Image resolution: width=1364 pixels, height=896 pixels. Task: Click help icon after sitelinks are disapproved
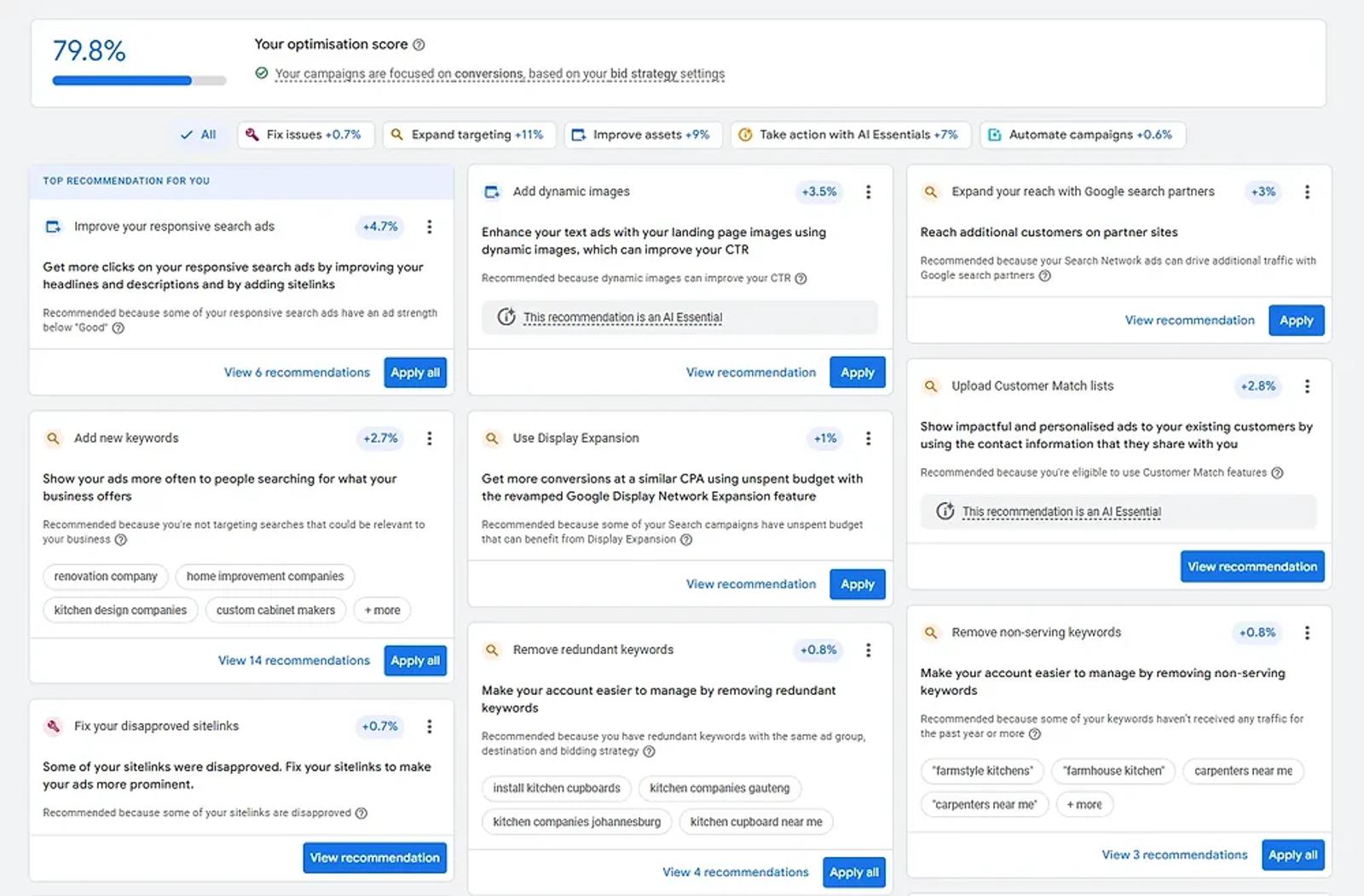coord(361,813)
